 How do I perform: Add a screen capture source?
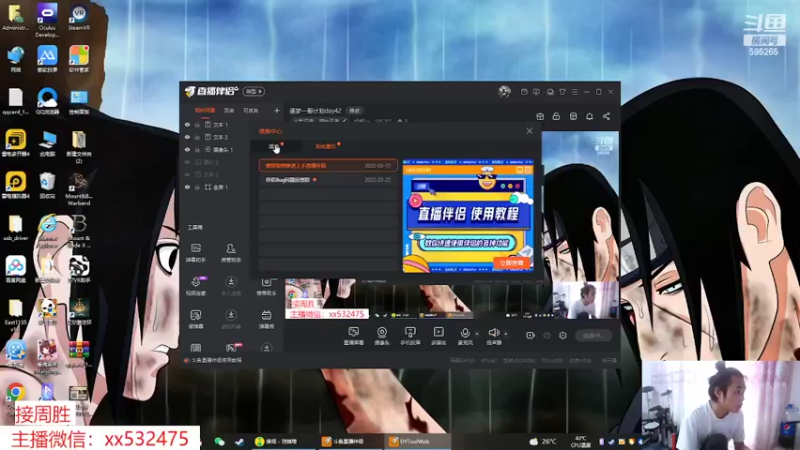[x=354, y=336]
